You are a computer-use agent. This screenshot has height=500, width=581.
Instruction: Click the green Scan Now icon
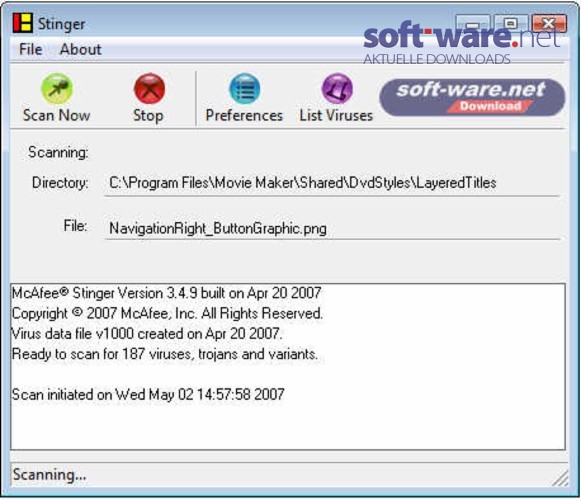(57, 89)
